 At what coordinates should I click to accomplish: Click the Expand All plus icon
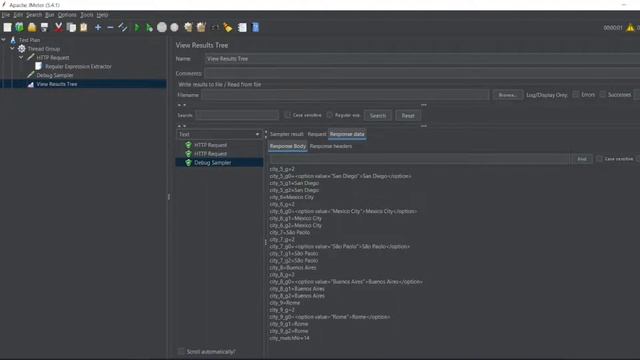point(98,27)
